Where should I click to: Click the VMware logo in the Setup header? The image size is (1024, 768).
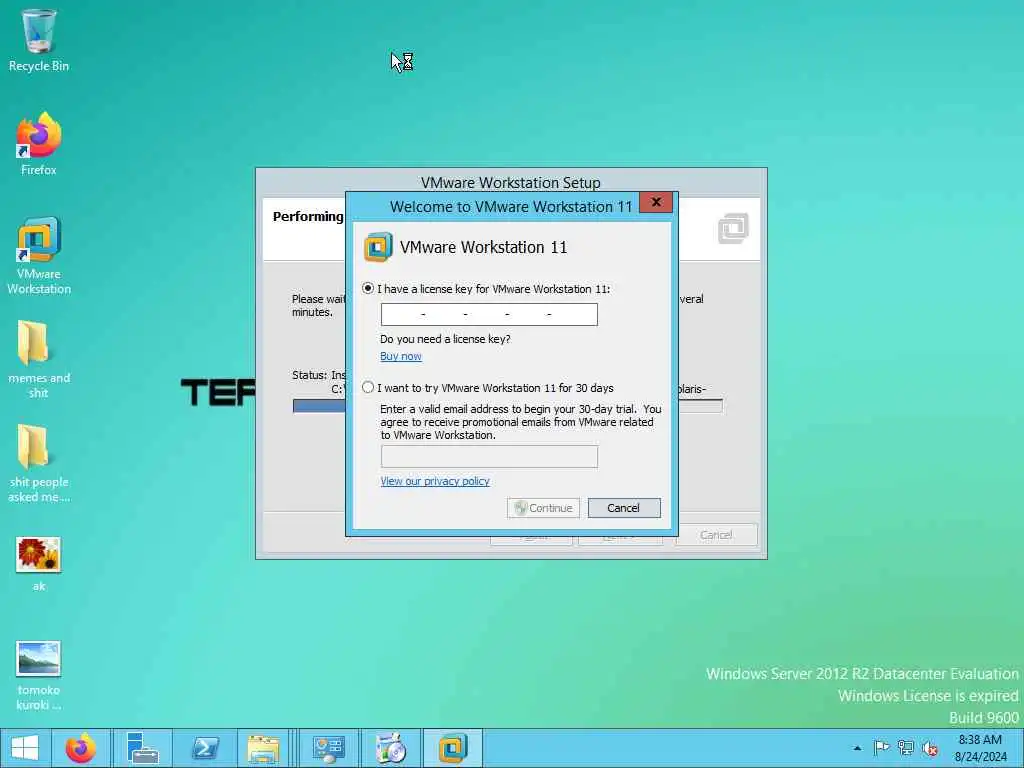(x=733, y=228)
